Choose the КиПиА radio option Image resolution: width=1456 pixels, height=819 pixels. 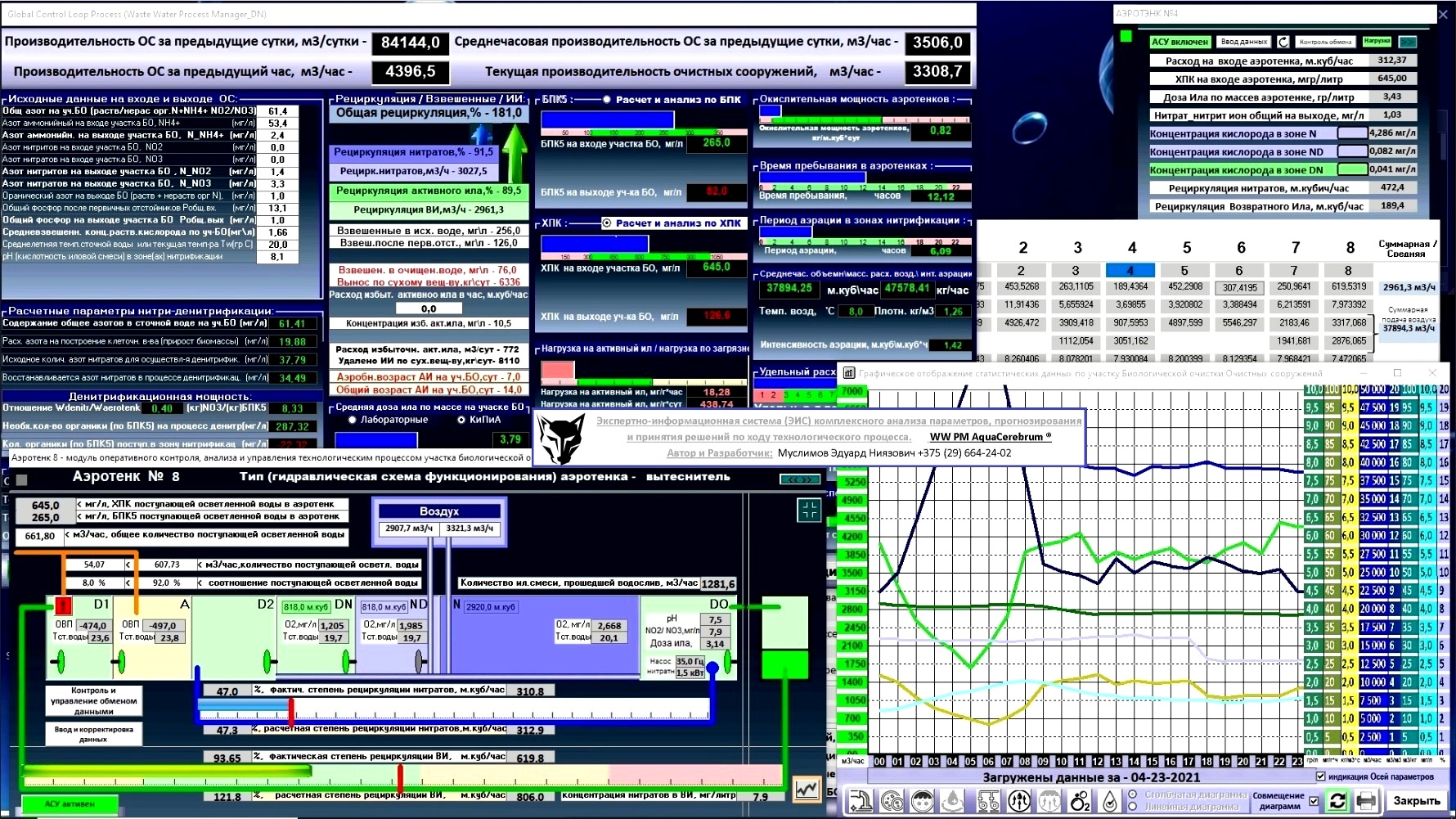(x=461, y=420)
